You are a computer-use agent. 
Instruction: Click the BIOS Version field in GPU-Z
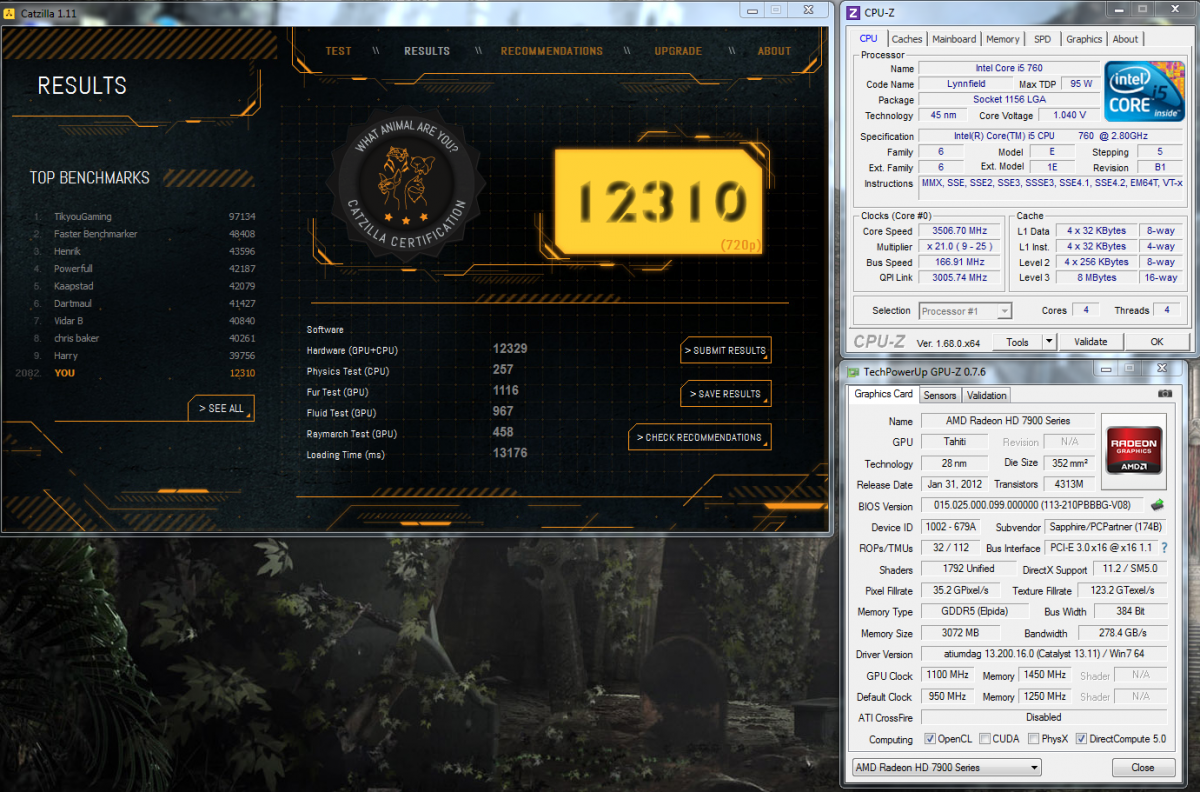tap(1034, 506)
